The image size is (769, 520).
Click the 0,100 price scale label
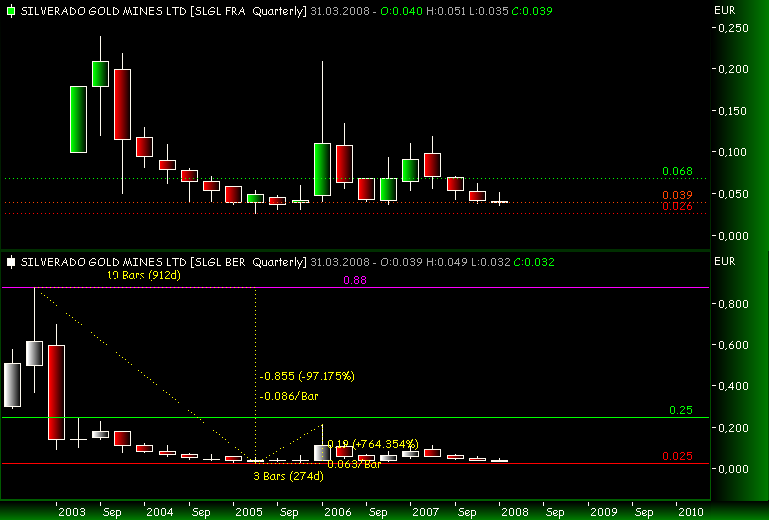tap(733, 152)
